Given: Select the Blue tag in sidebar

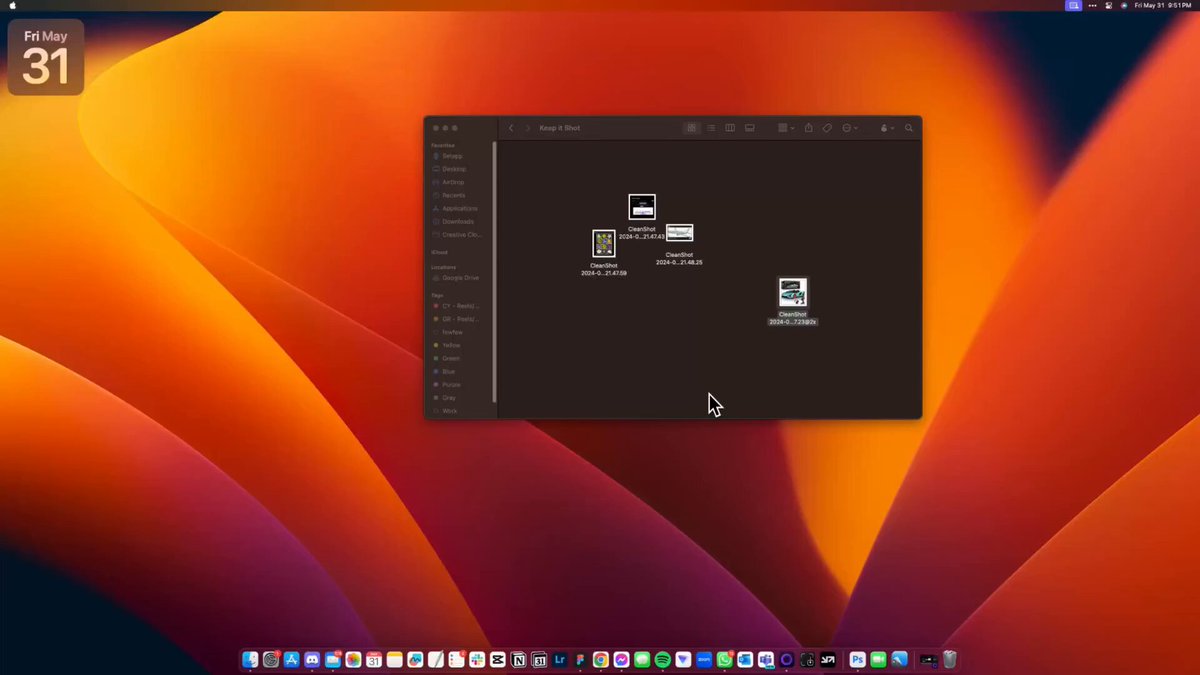Looking at the screenshot, I should click(449, 371).
